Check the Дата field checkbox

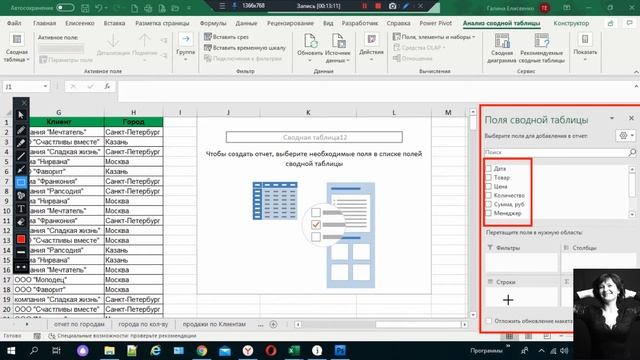click(489, 169)
